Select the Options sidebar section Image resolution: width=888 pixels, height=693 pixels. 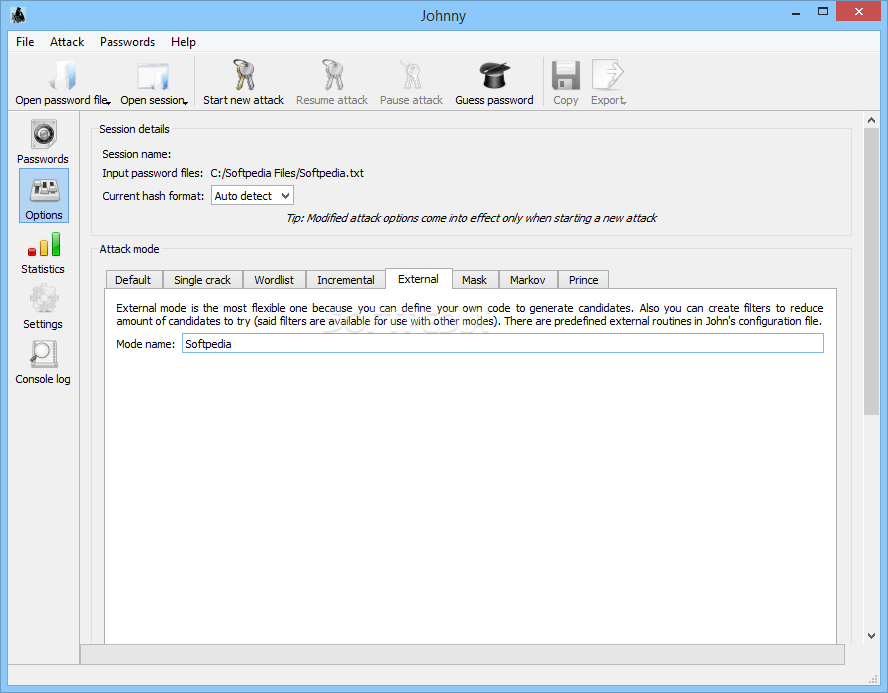[x=44, y=195]
